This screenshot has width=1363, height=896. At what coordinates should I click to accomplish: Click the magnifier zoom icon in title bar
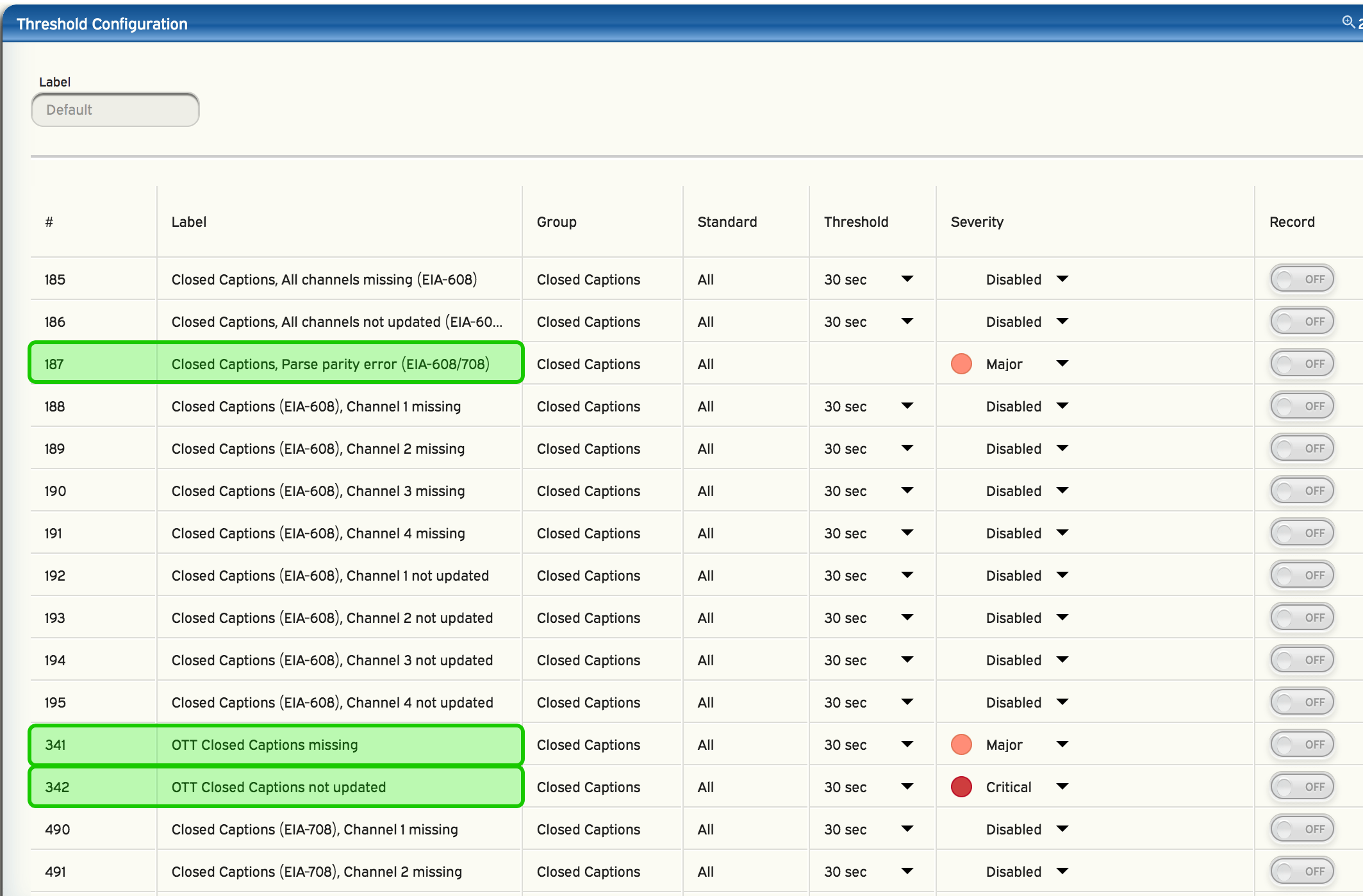pyautogui.click(x=1348, y=22)
